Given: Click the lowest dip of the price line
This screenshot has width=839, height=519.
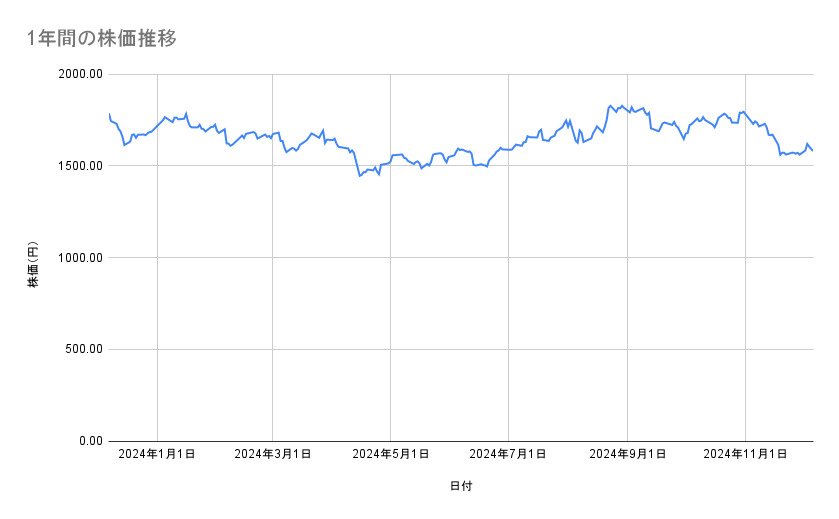Looking at the screenshot, I should (360, 176).
